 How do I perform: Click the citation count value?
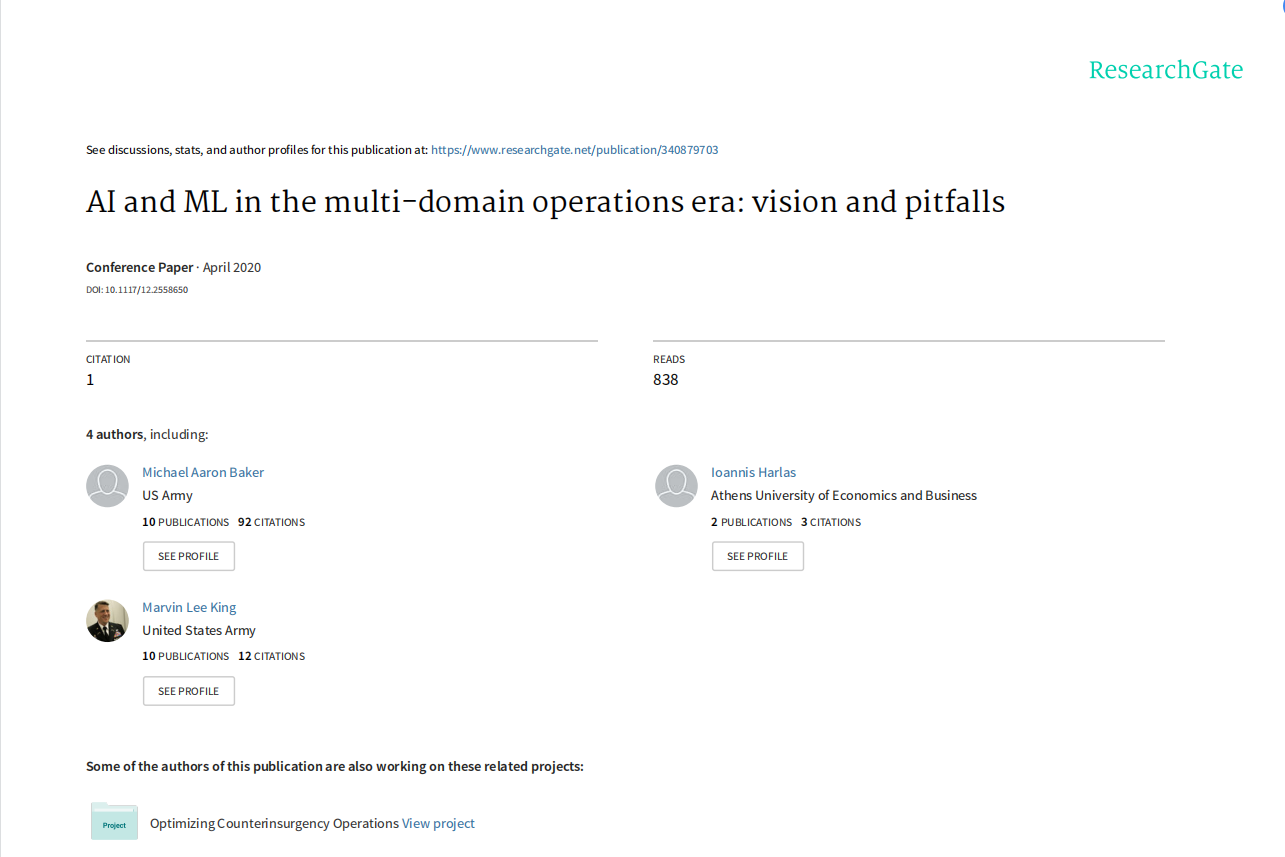[x=90, y=379]
